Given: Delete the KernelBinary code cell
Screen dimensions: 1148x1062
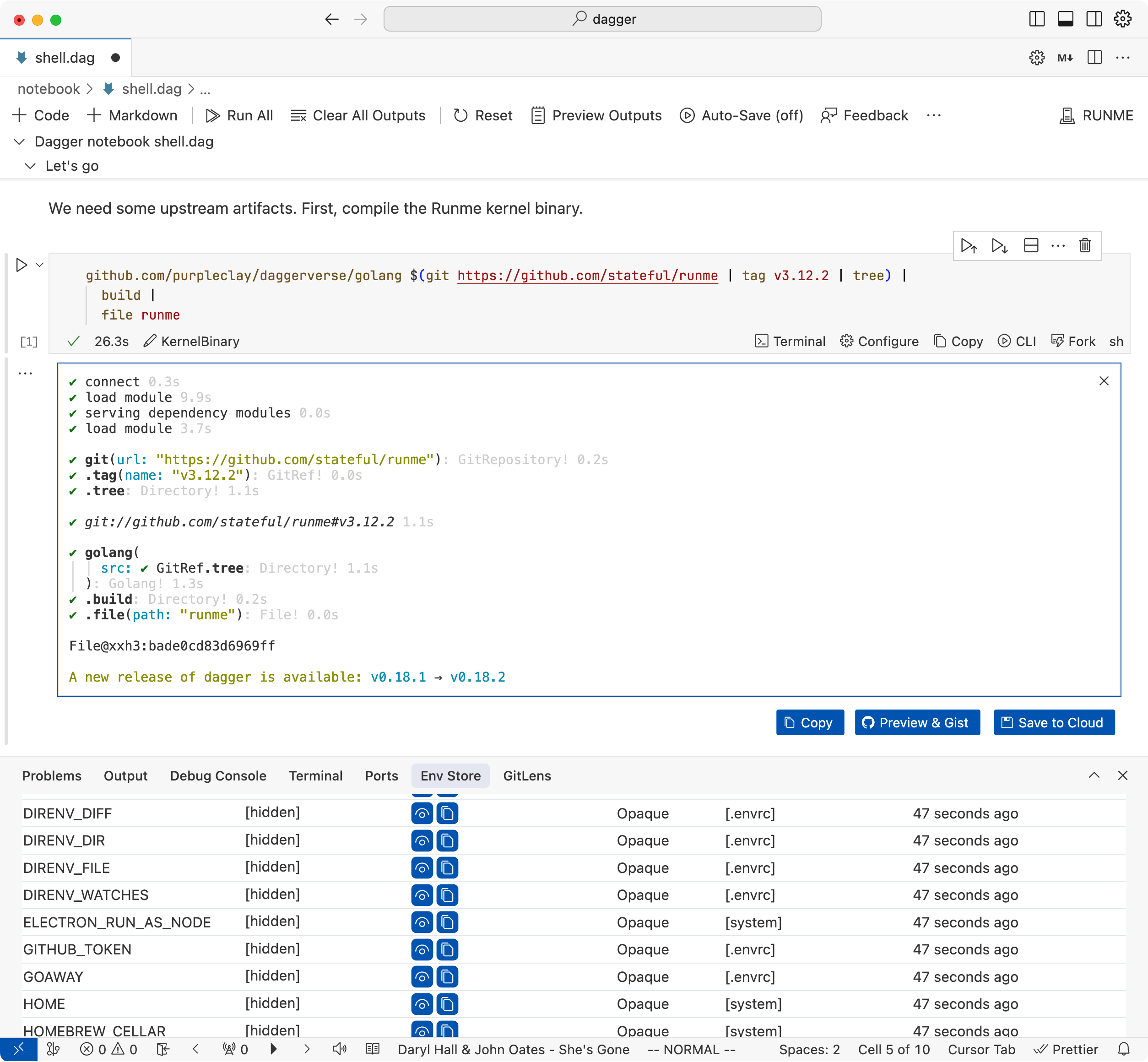Looking at the screenshot, I should click(x=1085, y=245).
